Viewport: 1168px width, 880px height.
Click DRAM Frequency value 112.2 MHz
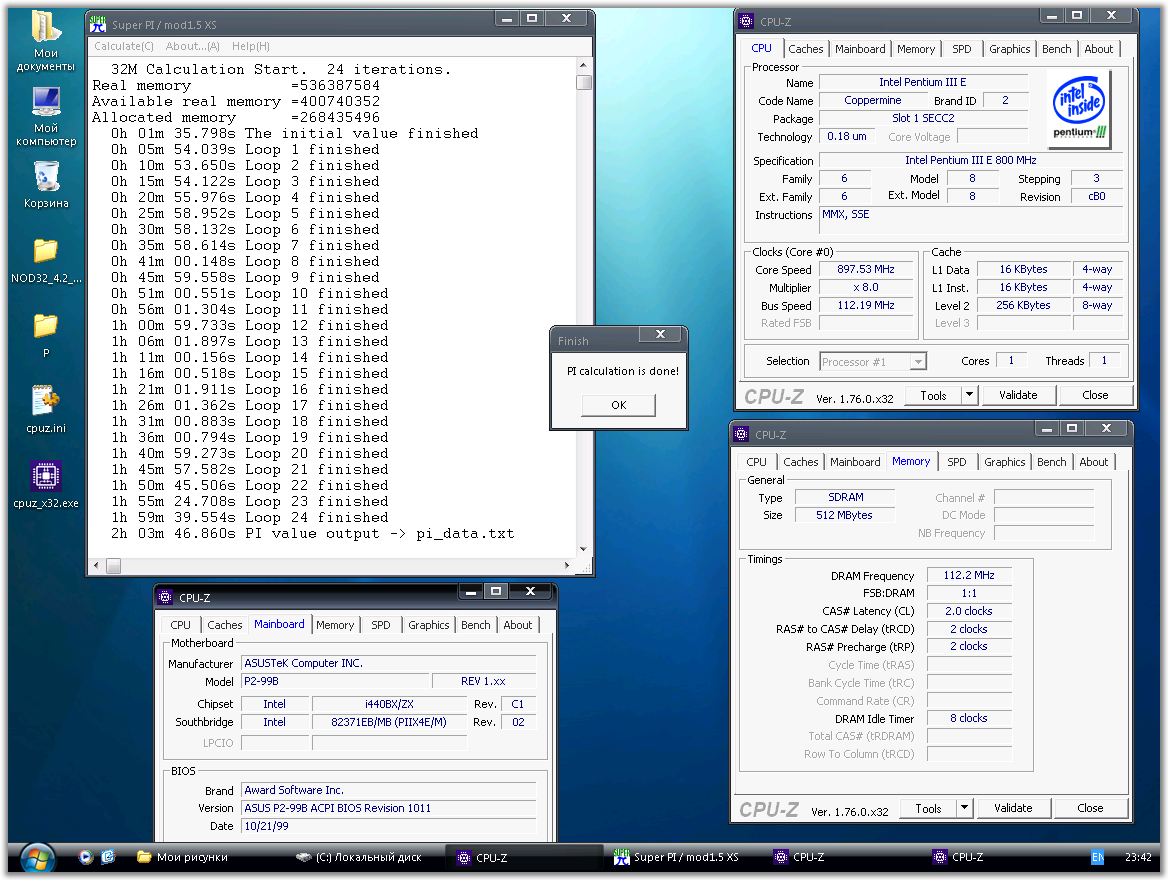(969, 575)
